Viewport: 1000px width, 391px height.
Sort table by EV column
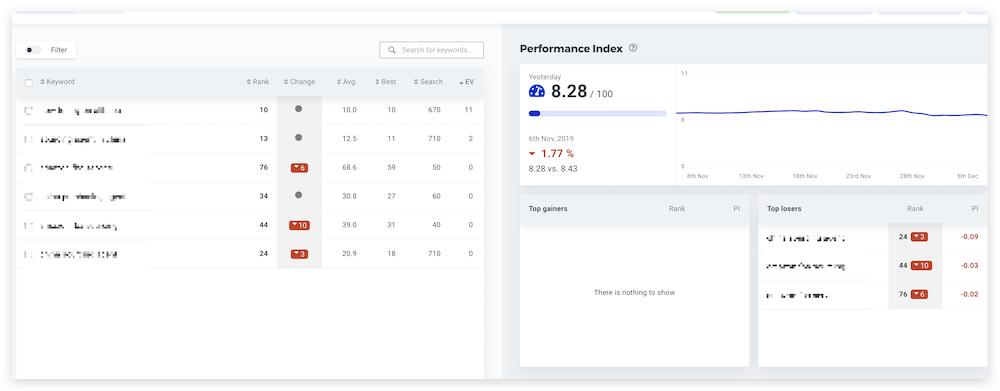[466, 82]
